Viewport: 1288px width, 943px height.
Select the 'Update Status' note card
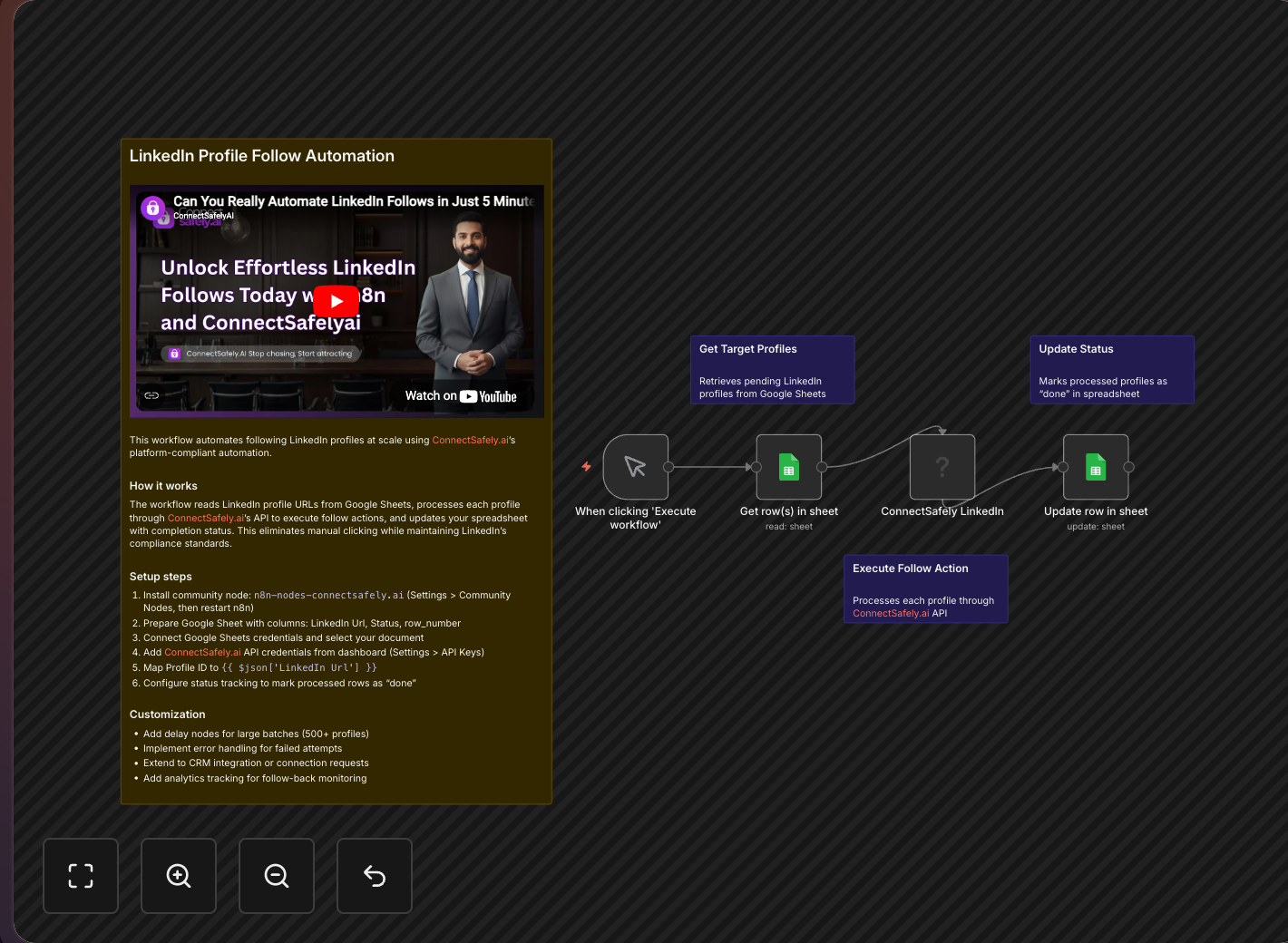coord(1112,369)
